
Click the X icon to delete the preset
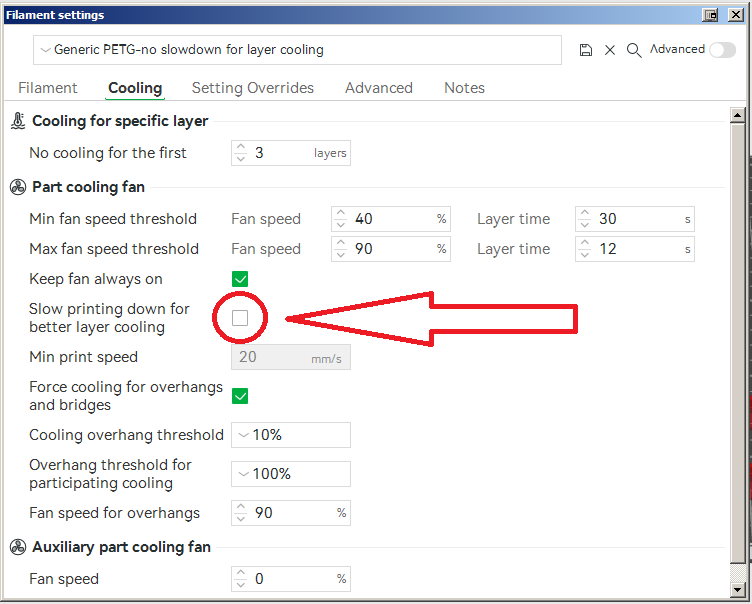[x=610, y=50]
